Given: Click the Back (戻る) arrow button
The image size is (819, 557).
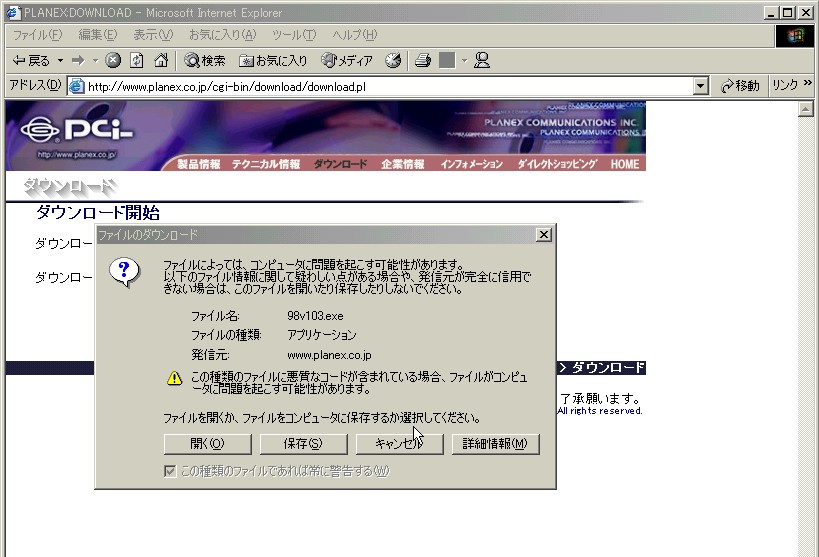Looking at the screenshot, I should click(x=31, y=61).
